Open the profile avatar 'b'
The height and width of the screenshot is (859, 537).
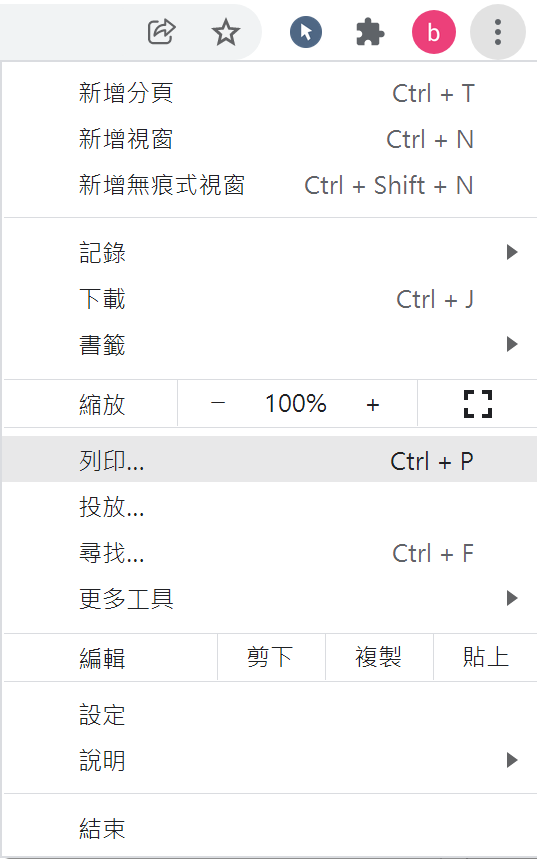[x=433, y=32]
